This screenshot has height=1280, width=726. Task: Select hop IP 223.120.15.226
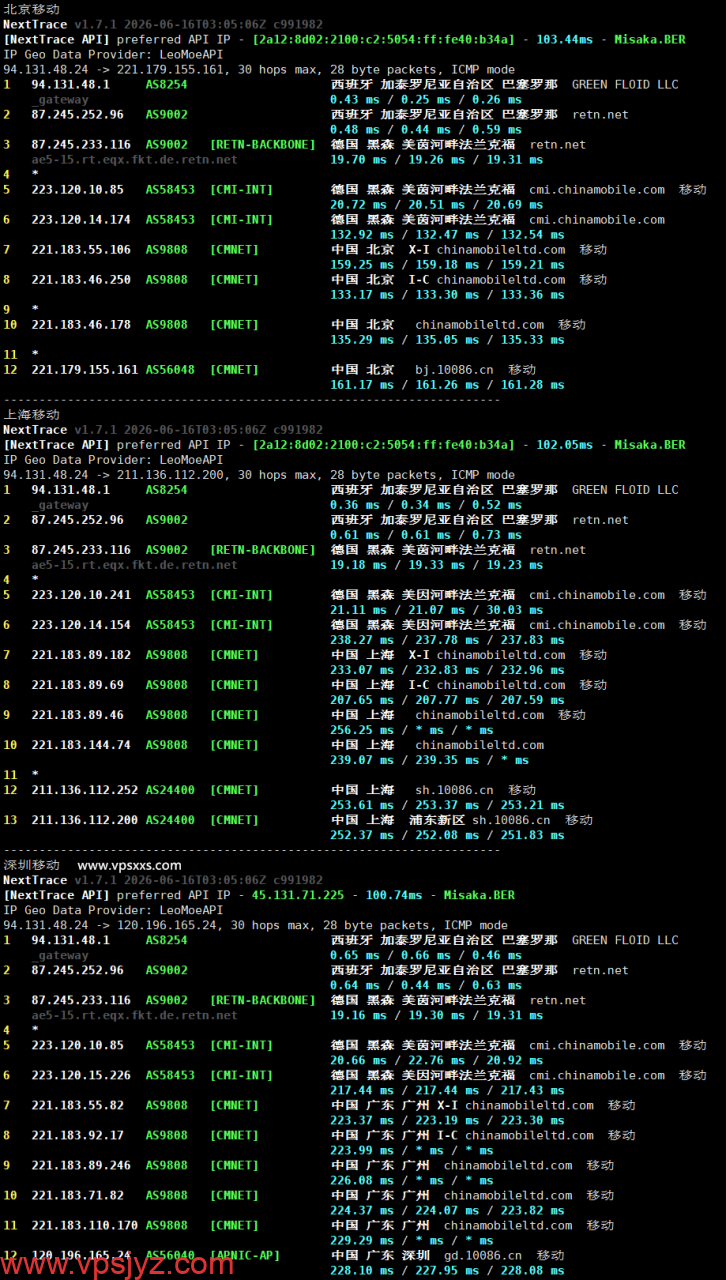tap(81, 1075)
